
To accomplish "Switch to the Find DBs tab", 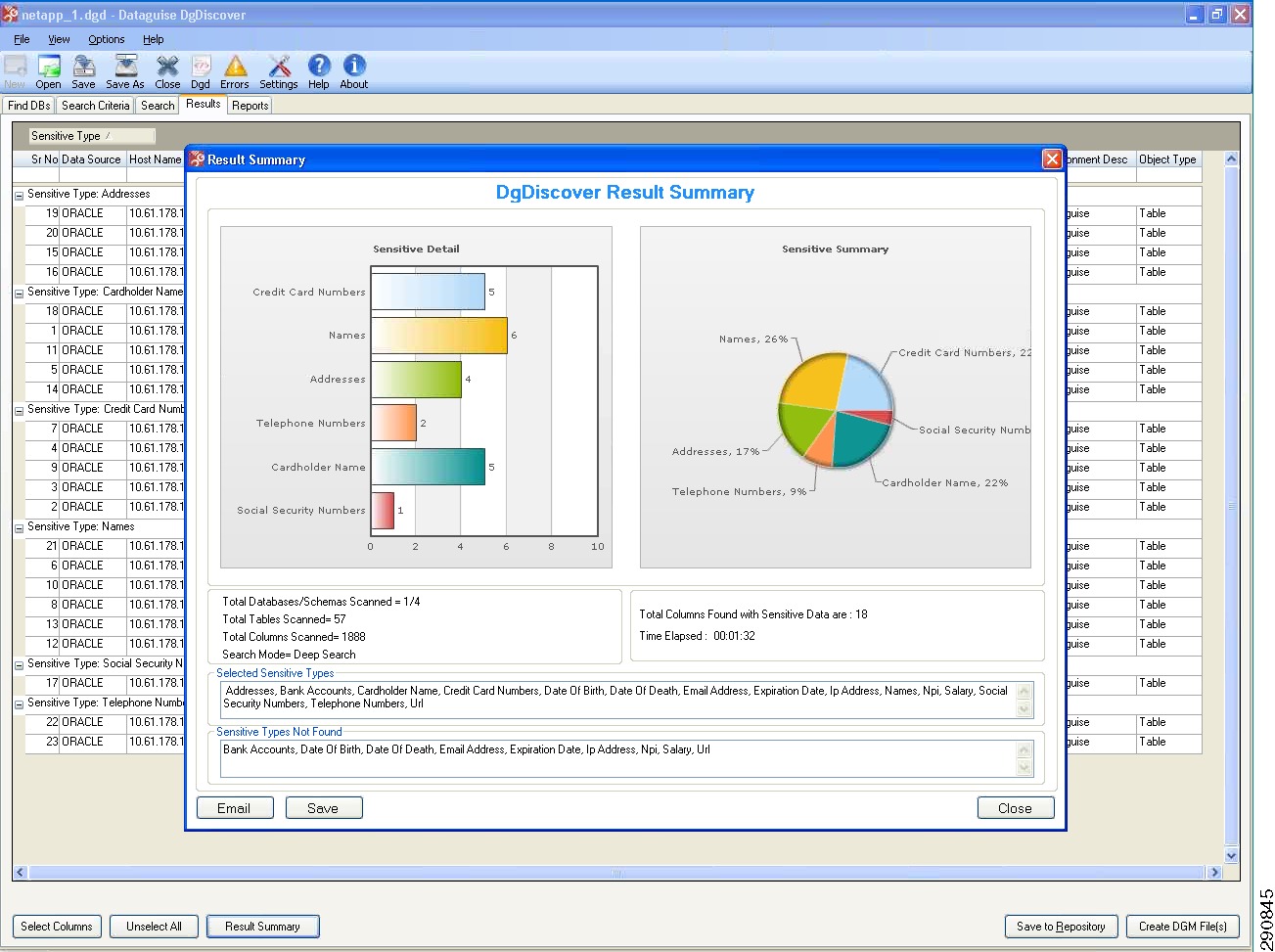I will coord(28,106).
